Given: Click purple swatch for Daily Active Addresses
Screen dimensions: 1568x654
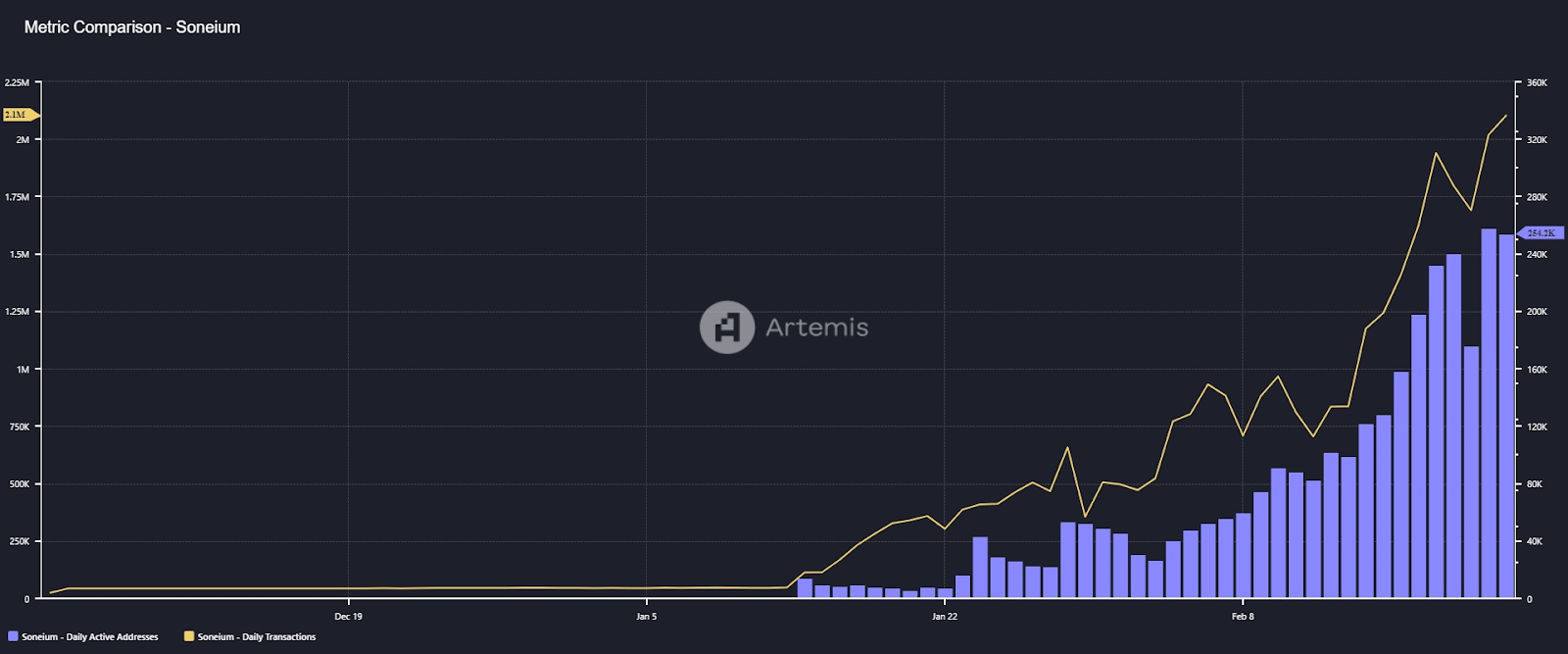Looking at the screenshot, I should point(13,636).
